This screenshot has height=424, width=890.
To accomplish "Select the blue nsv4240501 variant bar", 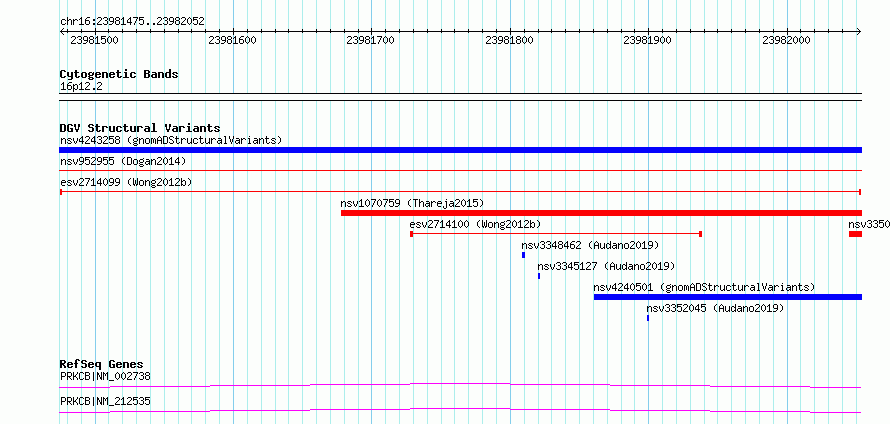I will click(x=728, y=297).
